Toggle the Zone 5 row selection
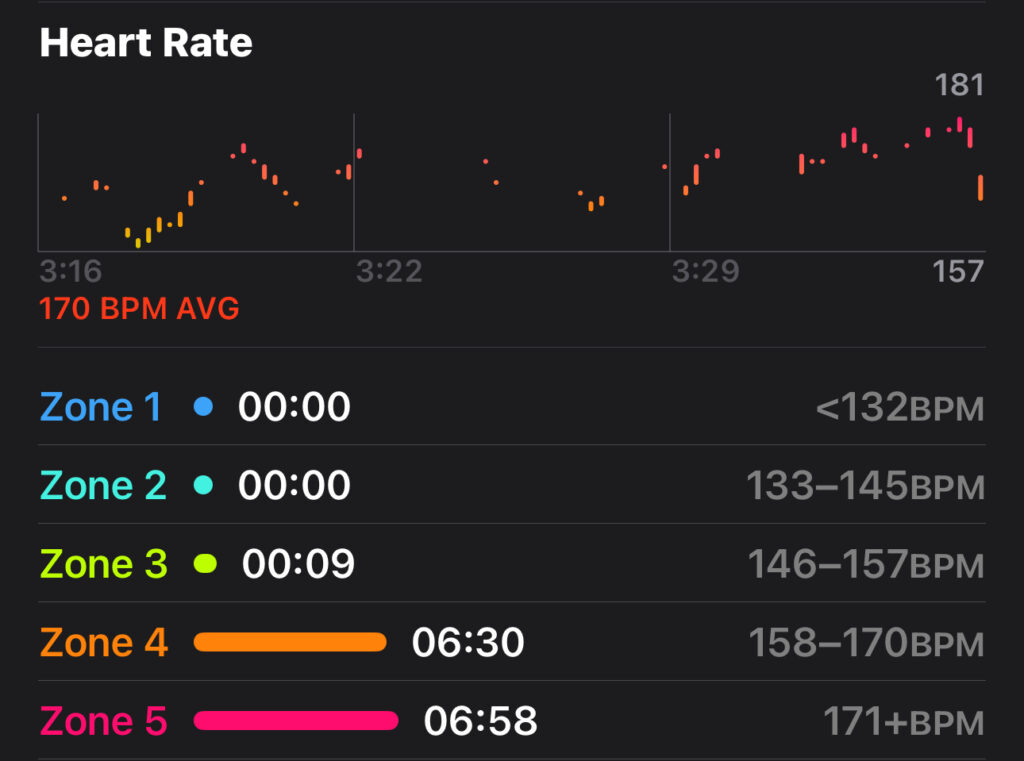This screenshot has height=761, width=1024. (x=512, y=720)
